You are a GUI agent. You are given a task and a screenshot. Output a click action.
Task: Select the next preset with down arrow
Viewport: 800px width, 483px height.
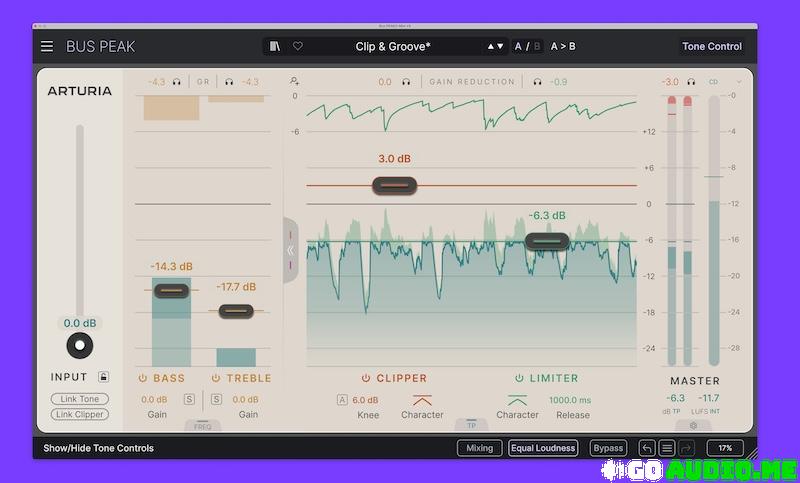tap(501, 46)
